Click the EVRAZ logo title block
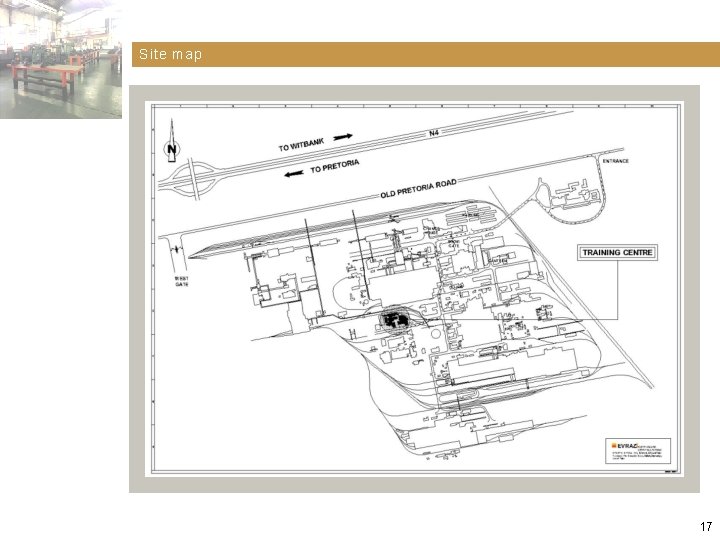720x540 pixels. (x=638, y=451)
